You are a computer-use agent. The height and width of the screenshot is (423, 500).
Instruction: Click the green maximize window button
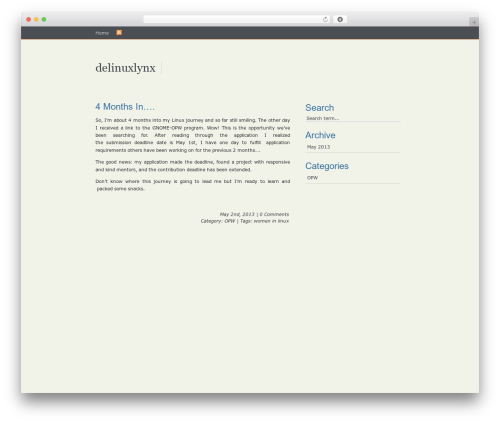point(44,19)
